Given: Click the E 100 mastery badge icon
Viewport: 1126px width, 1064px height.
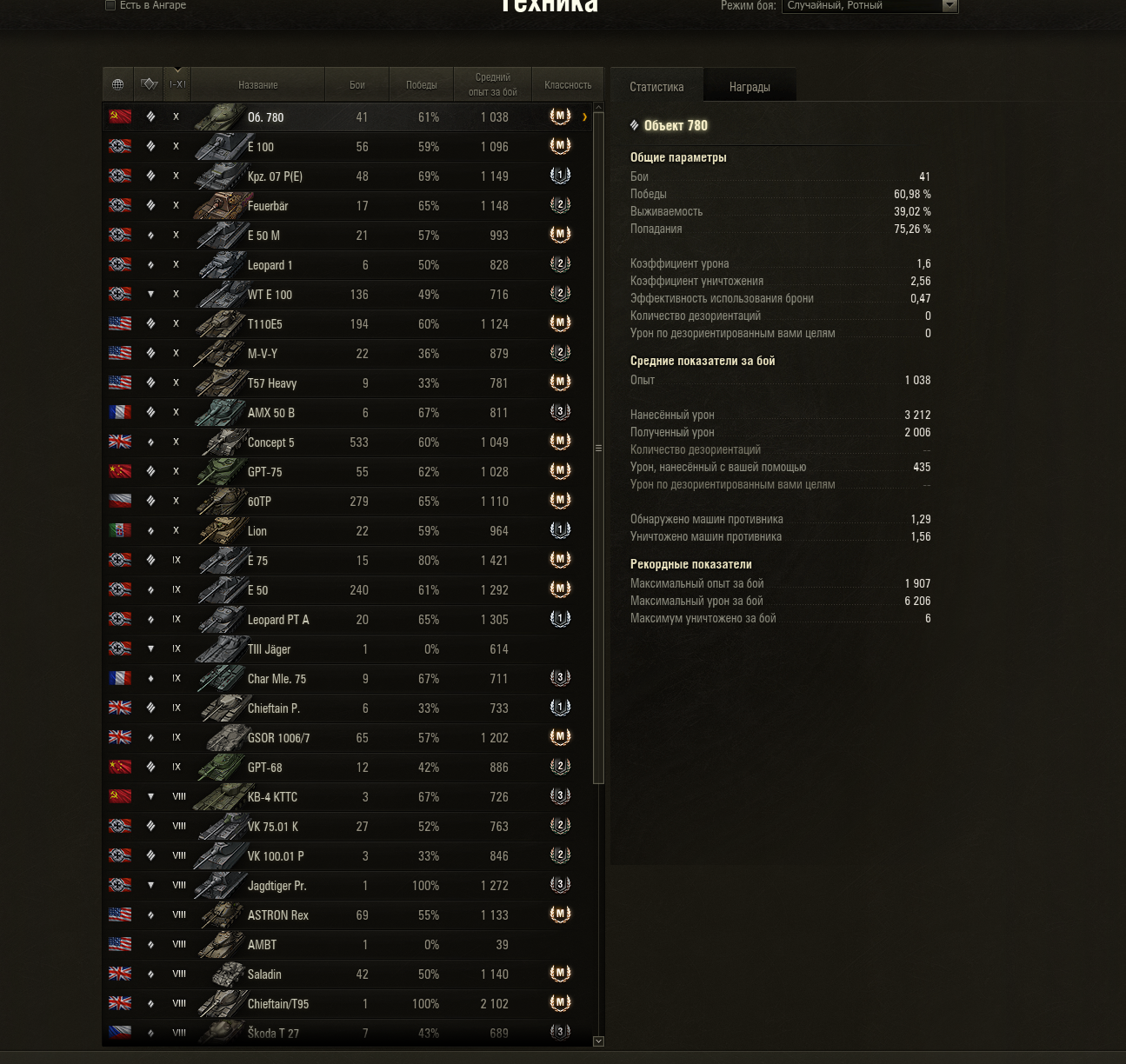Looking at the screenshot, I should (560, 146).
